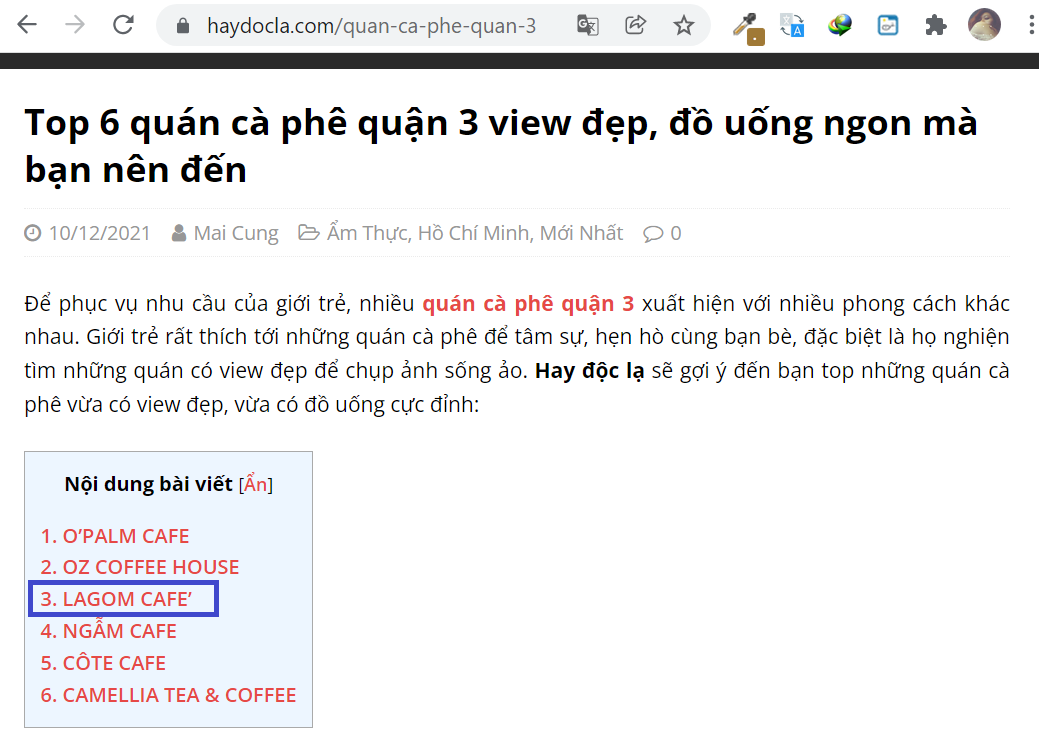Open the Ẩm Thực category link
Viewport: 1039px width, 733px height.
pos(367,233)
